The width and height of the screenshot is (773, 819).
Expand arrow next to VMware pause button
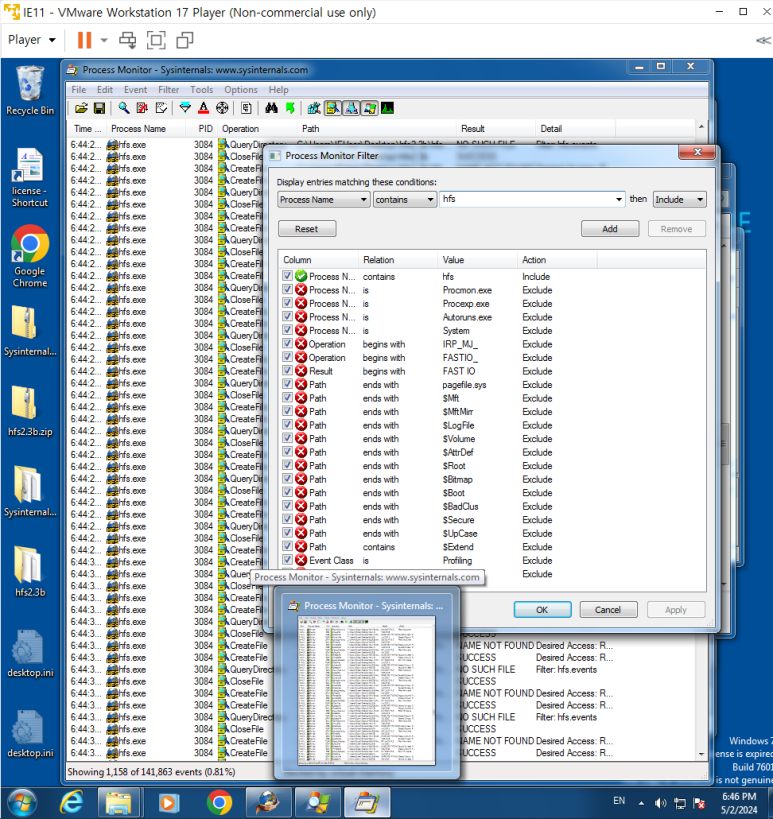coord(104,40)
